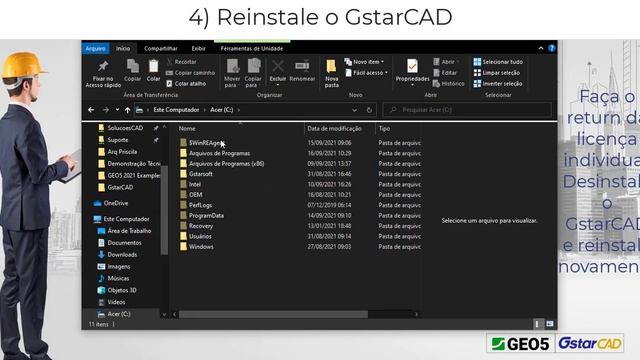Screen dimensions: 640x360
Task: Switch to details view icon in status bar
Action: pos(538,324)
